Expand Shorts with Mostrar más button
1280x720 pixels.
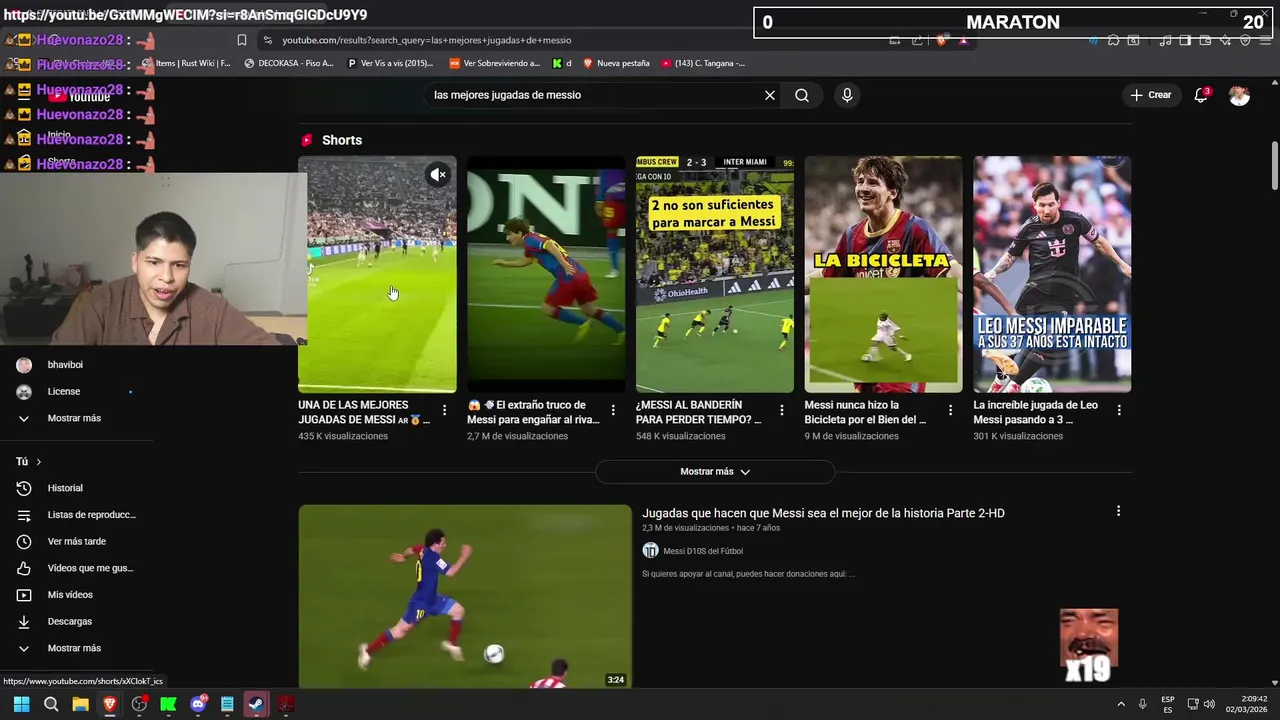(x=715, y=472)
